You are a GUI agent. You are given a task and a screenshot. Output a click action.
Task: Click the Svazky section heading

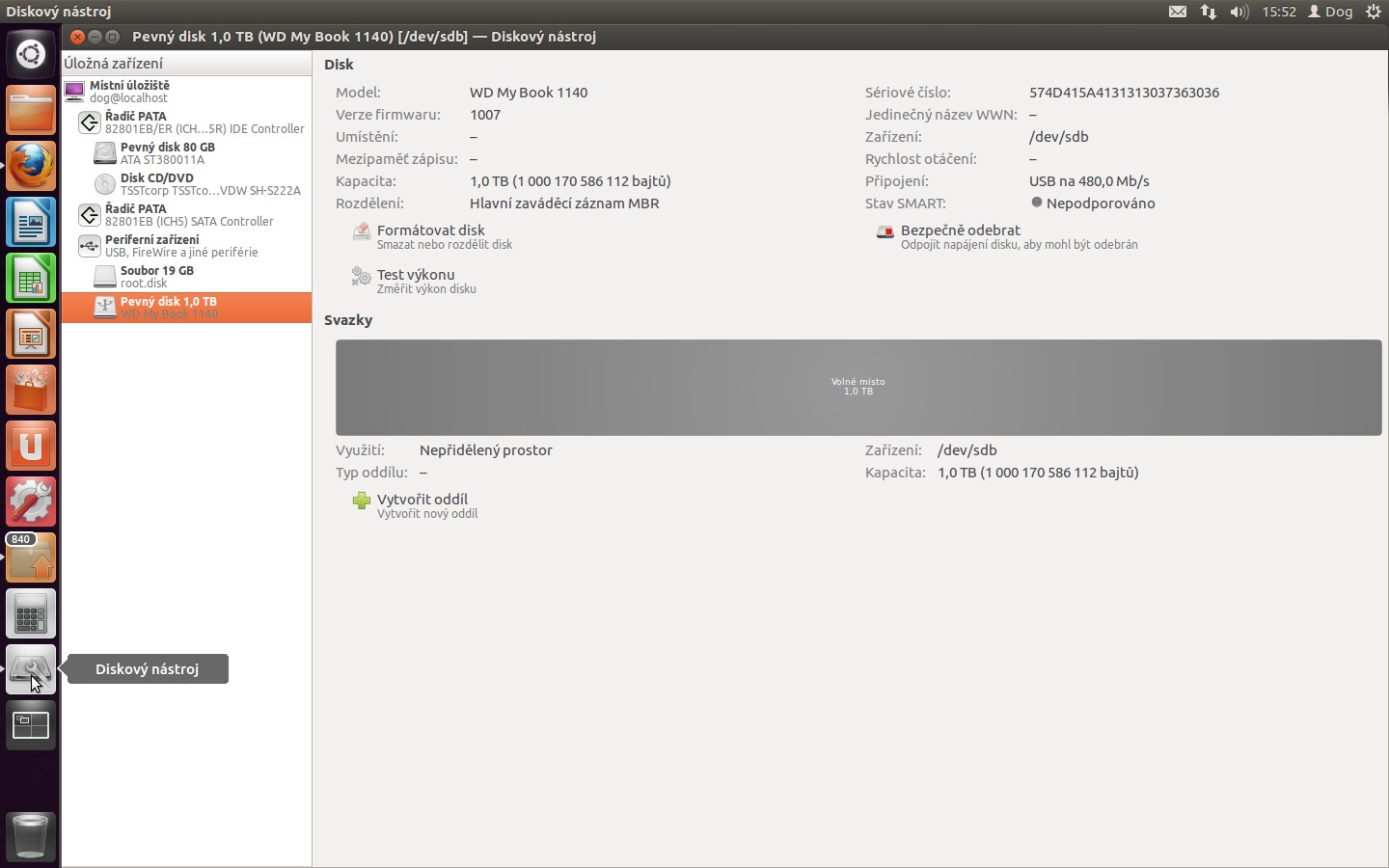pyautogui.click(x=348, y=320)
